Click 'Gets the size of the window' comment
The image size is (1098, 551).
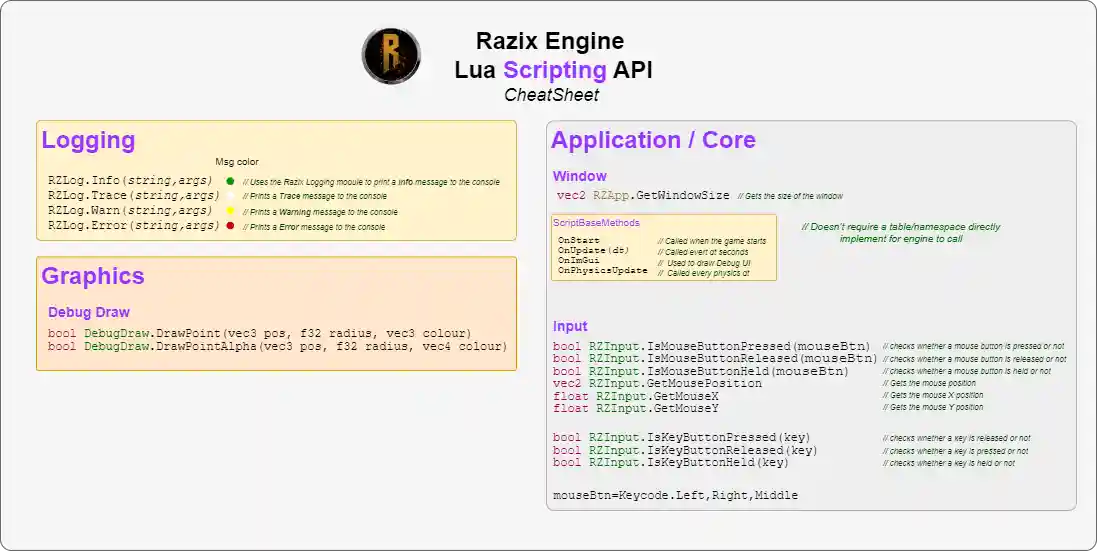click(x=791, y=196)
